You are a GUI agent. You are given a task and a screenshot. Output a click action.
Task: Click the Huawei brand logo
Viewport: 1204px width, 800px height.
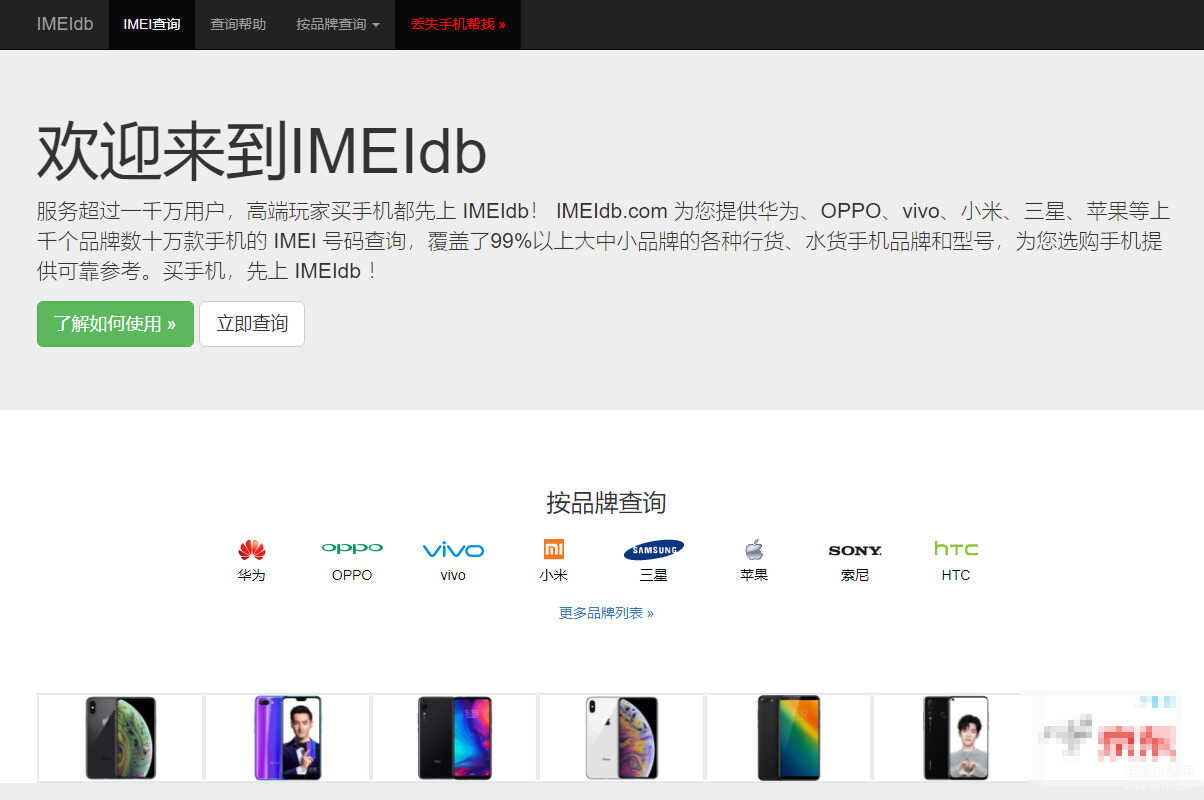pos(252,550)
